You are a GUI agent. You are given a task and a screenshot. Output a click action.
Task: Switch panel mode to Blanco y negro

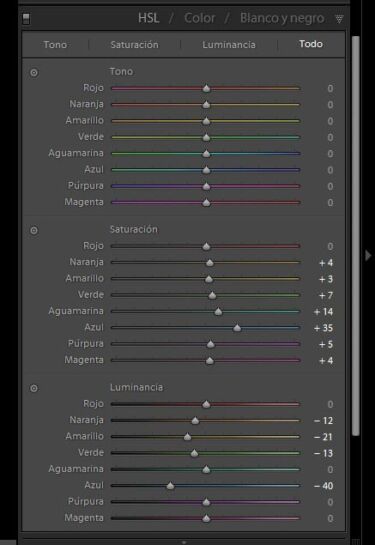(x=282, y=18)
